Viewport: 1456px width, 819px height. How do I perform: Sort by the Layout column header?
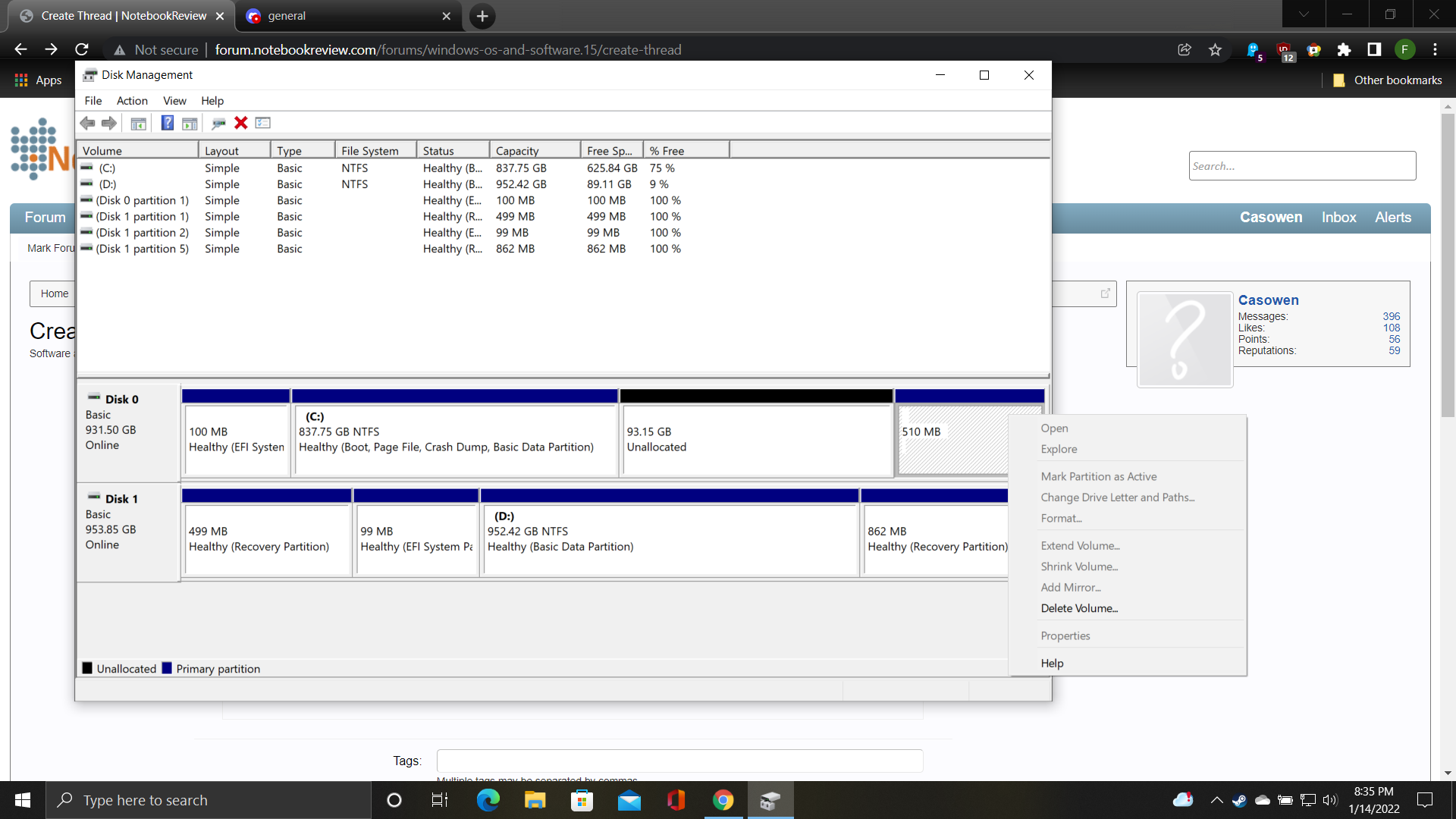234,151
